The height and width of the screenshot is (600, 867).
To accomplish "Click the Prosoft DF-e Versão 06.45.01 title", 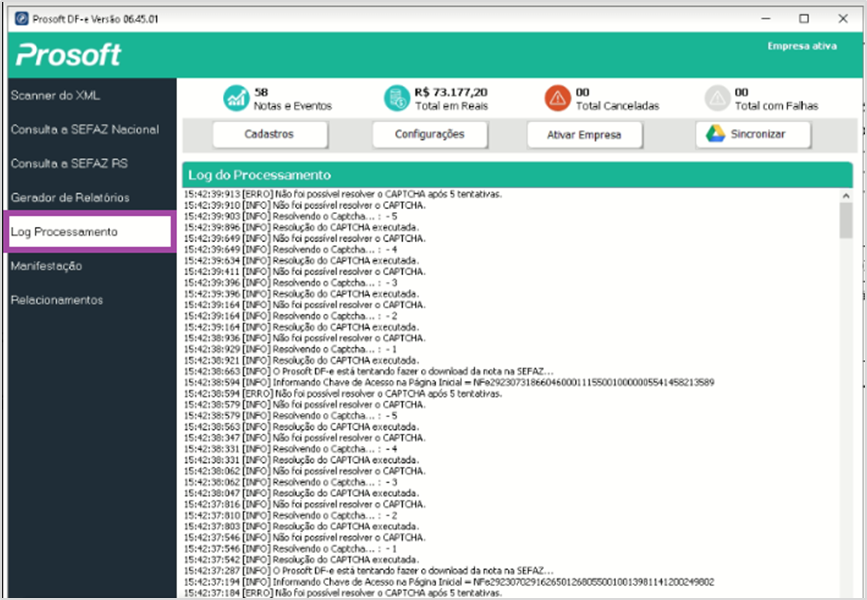I will coord(95,19).
